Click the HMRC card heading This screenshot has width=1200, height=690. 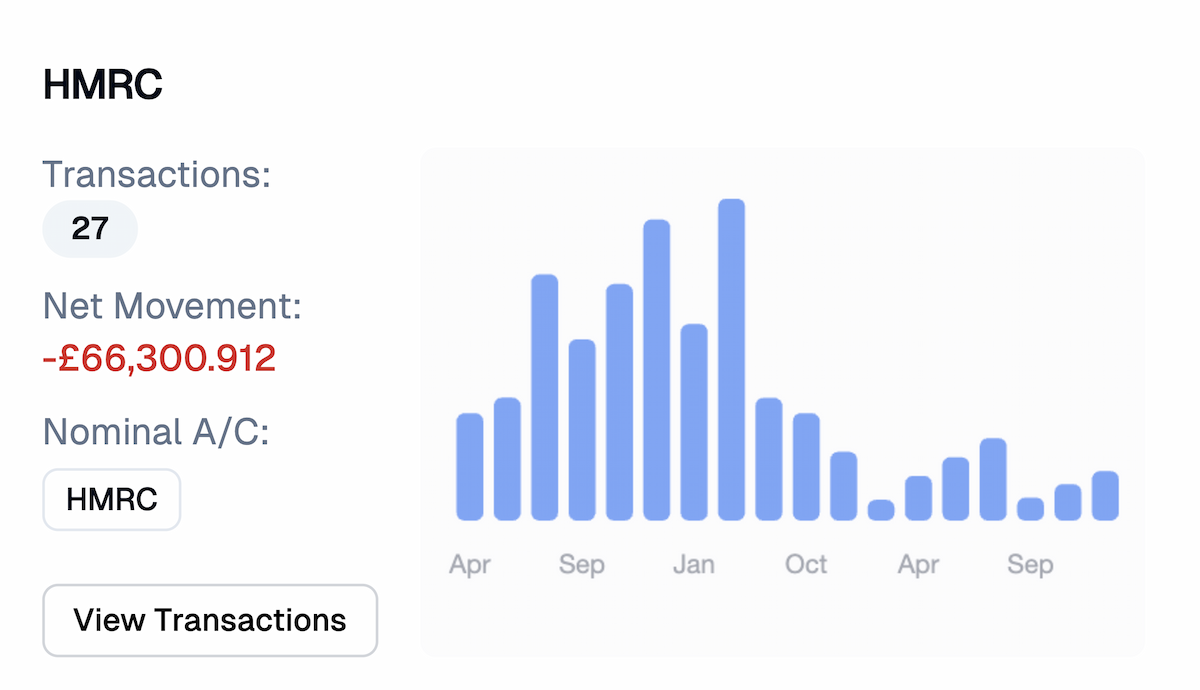click(103, 86)
